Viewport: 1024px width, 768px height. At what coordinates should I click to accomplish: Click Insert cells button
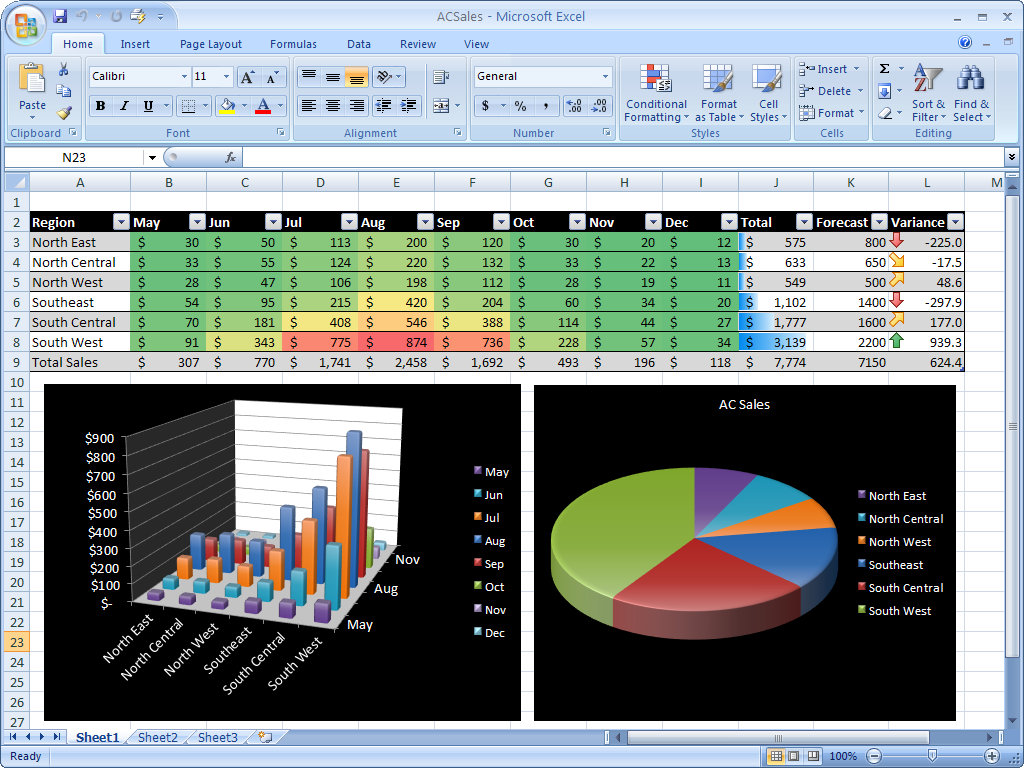tap(830, 69)
